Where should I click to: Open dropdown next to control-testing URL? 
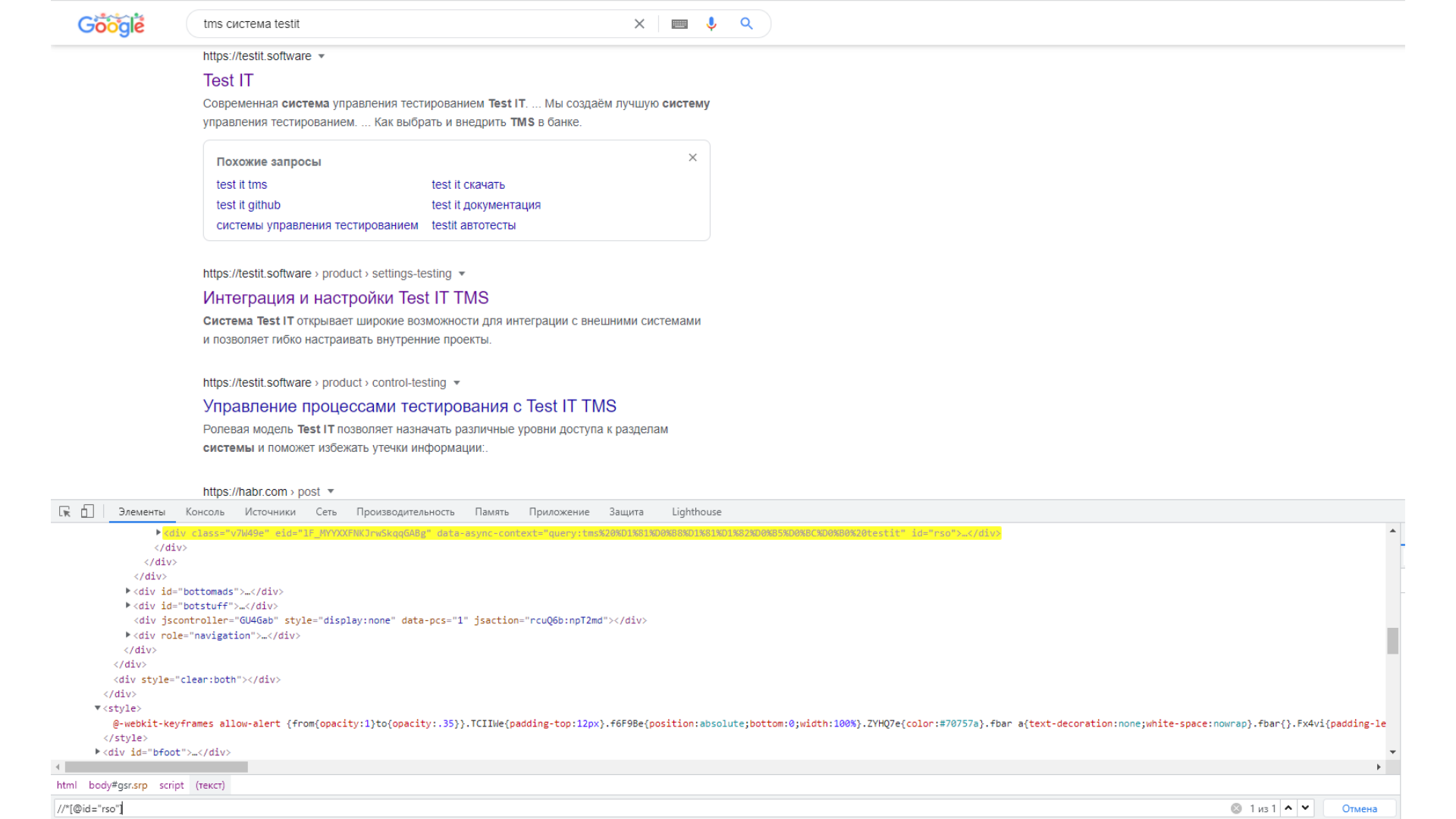click(x=457, y=383)
